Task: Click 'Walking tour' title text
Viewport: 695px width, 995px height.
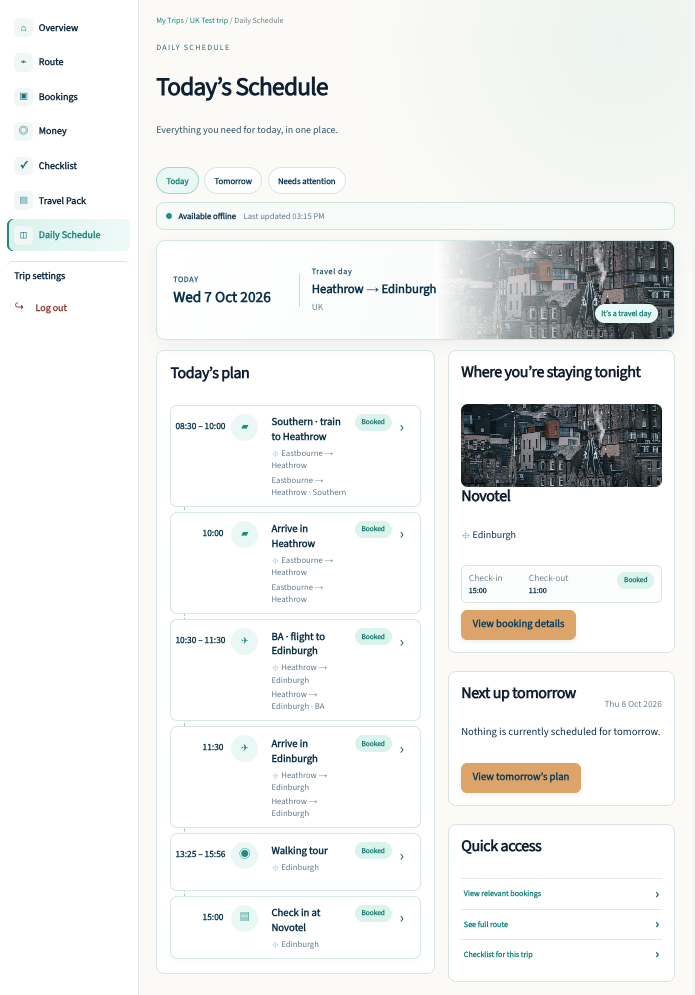Action: click(300, 851)
